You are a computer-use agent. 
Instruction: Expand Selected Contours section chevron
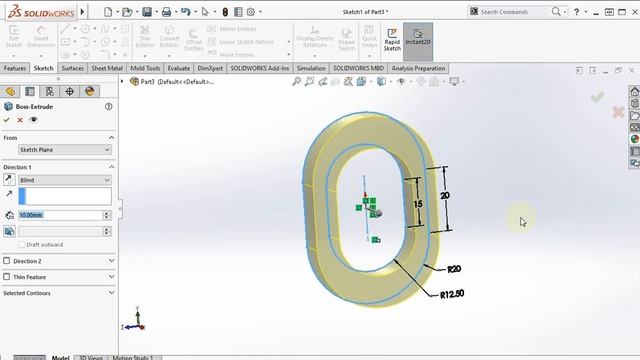(x=111, y=293)
